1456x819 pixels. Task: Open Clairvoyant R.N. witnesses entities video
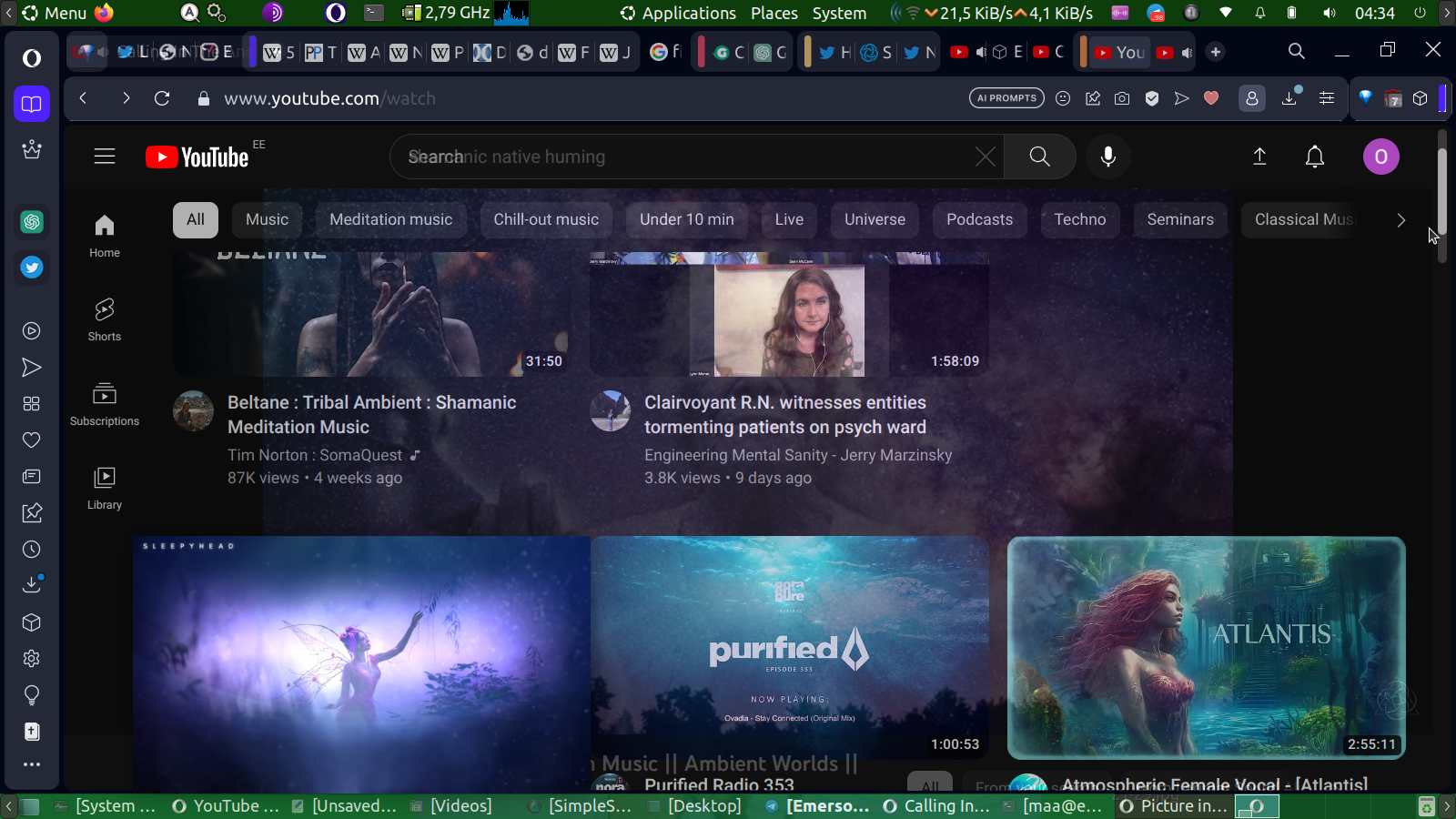(785, 415)
